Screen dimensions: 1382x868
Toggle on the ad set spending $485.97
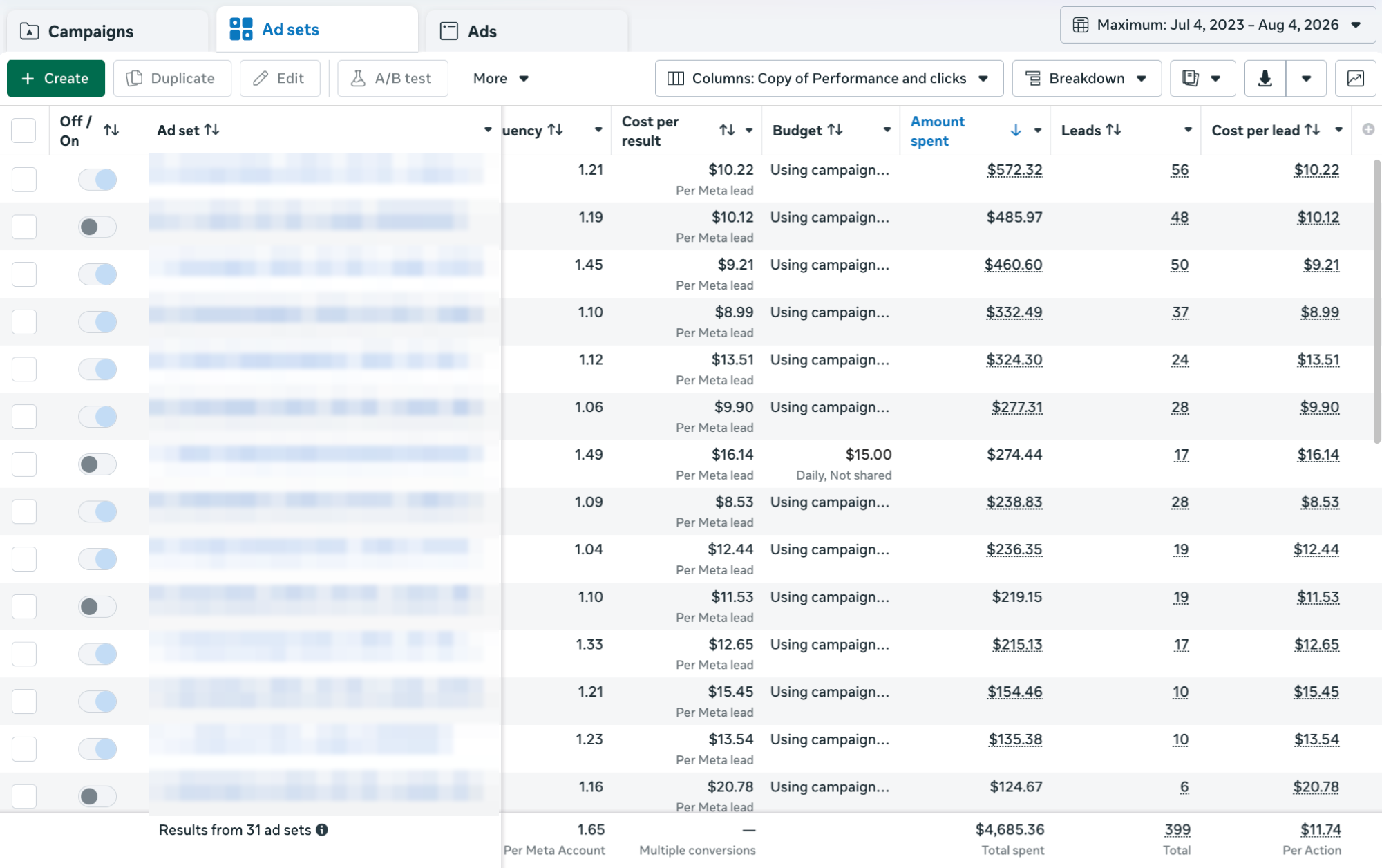pyautogui.click(x=97, y=227)
